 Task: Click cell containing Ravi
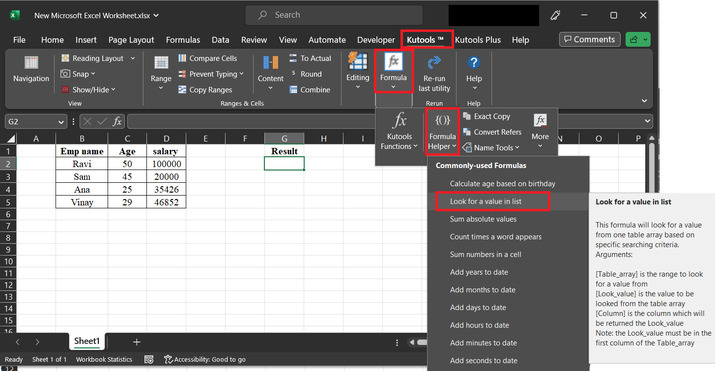82,164
